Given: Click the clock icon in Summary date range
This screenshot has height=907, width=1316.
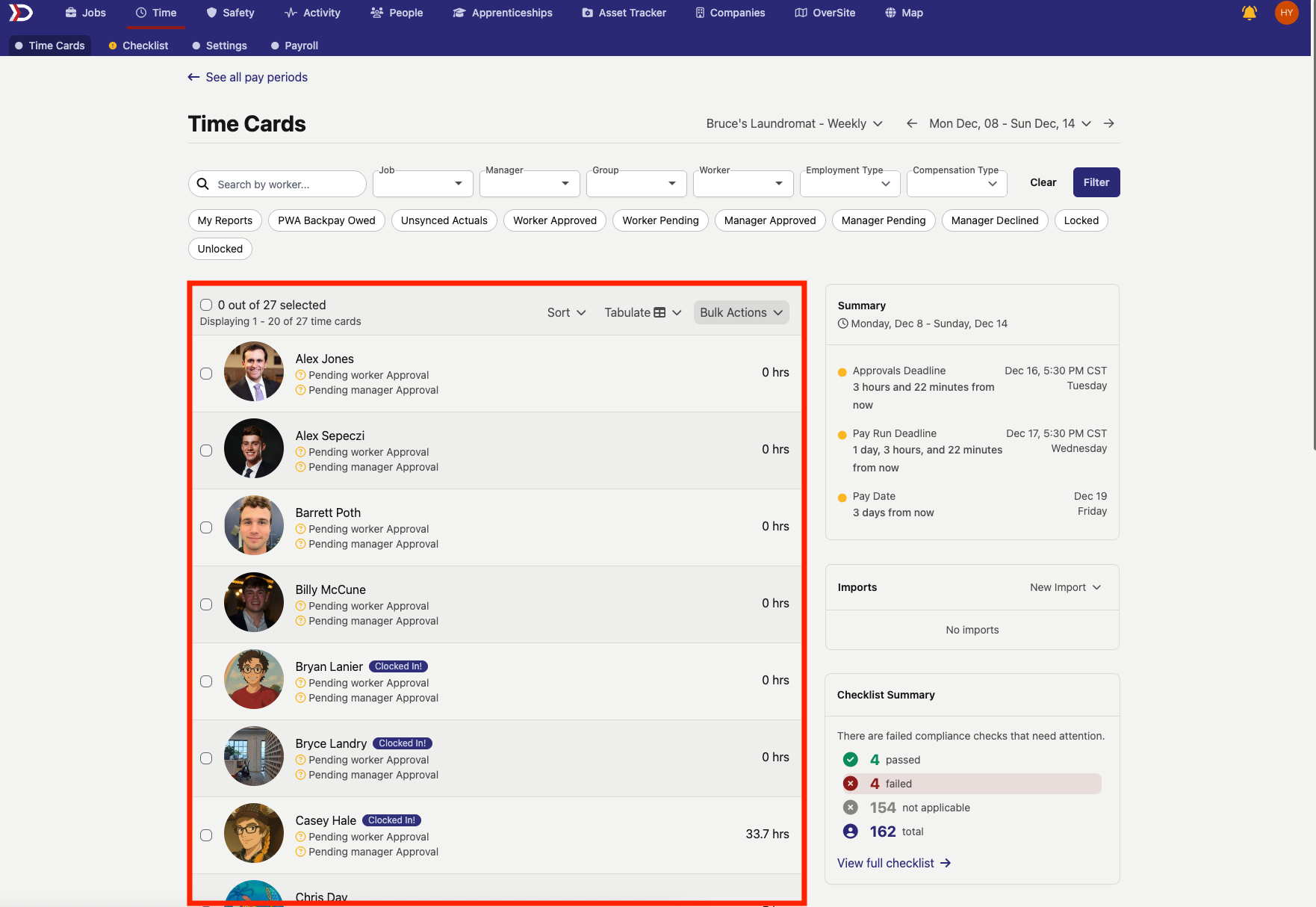Looking at the screenshot, I should [x=843, y=324].
